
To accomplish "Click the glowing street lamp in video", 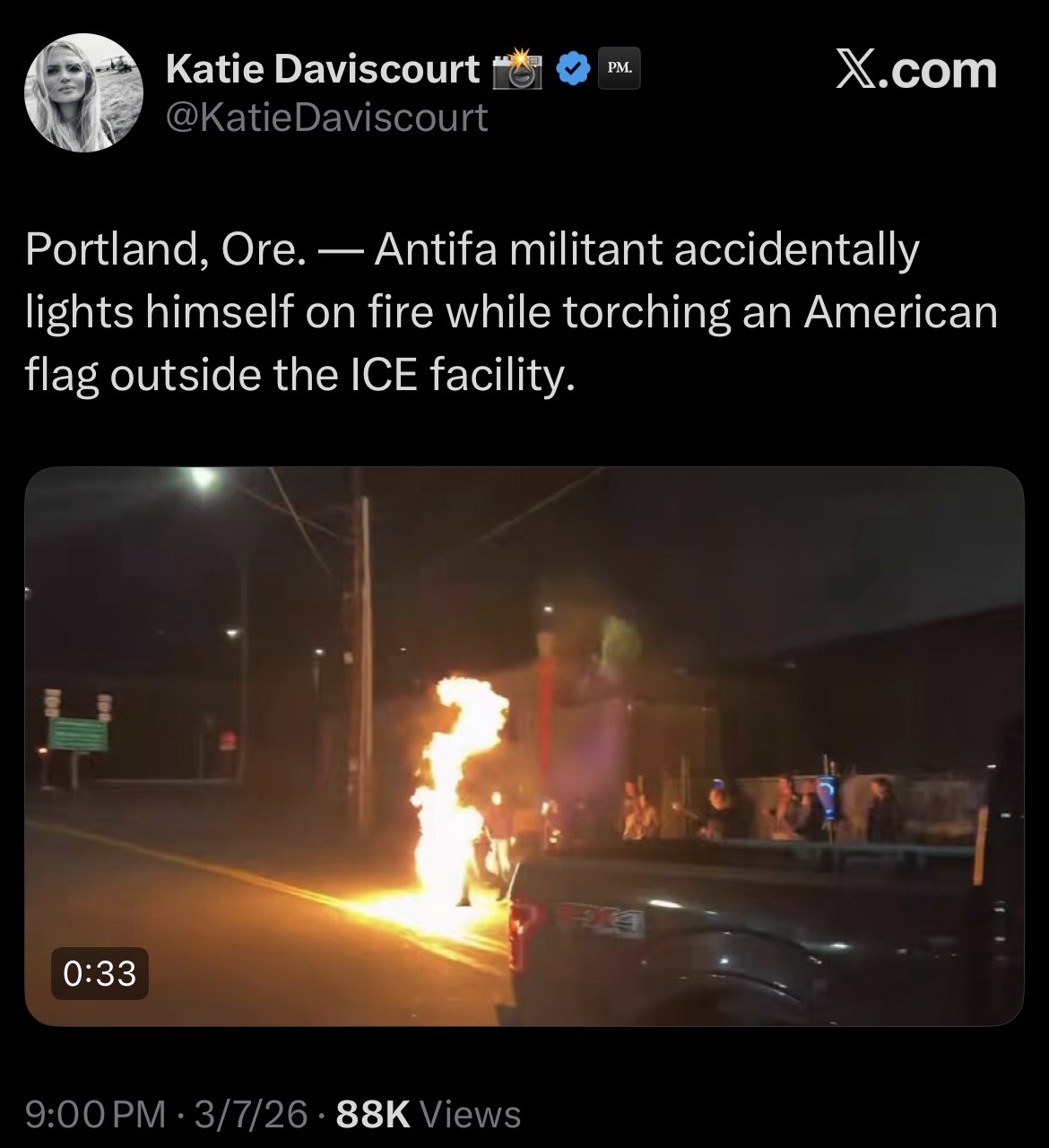I will pos(204,479).
